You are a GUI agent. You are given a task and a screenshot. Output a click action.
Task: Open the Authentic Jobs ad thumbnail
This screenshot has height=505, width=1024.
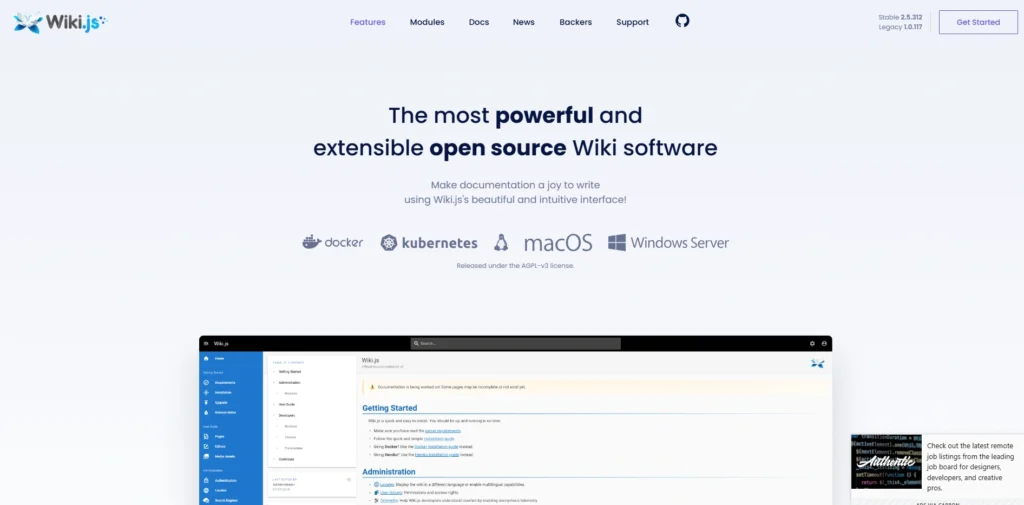pyautogui.click(x=886, y=461)
